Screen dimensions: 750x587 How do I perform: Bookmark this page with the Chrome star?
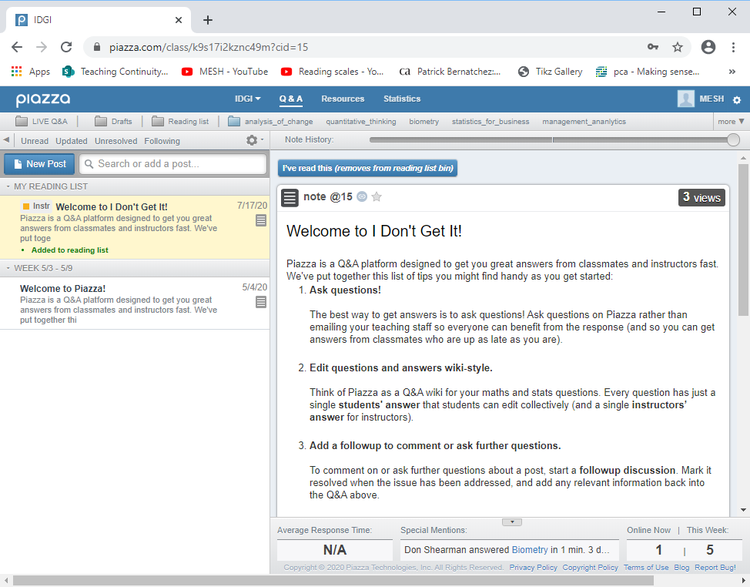coord(677,47)
